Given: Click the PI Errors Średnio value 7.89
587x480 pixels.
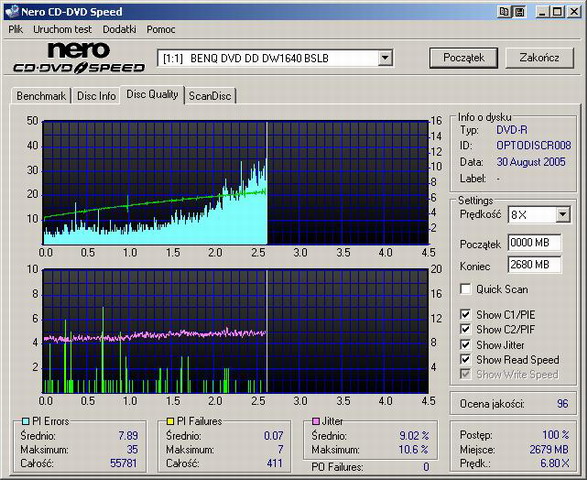Looking at the screenshot, I should tap(128, 435).
